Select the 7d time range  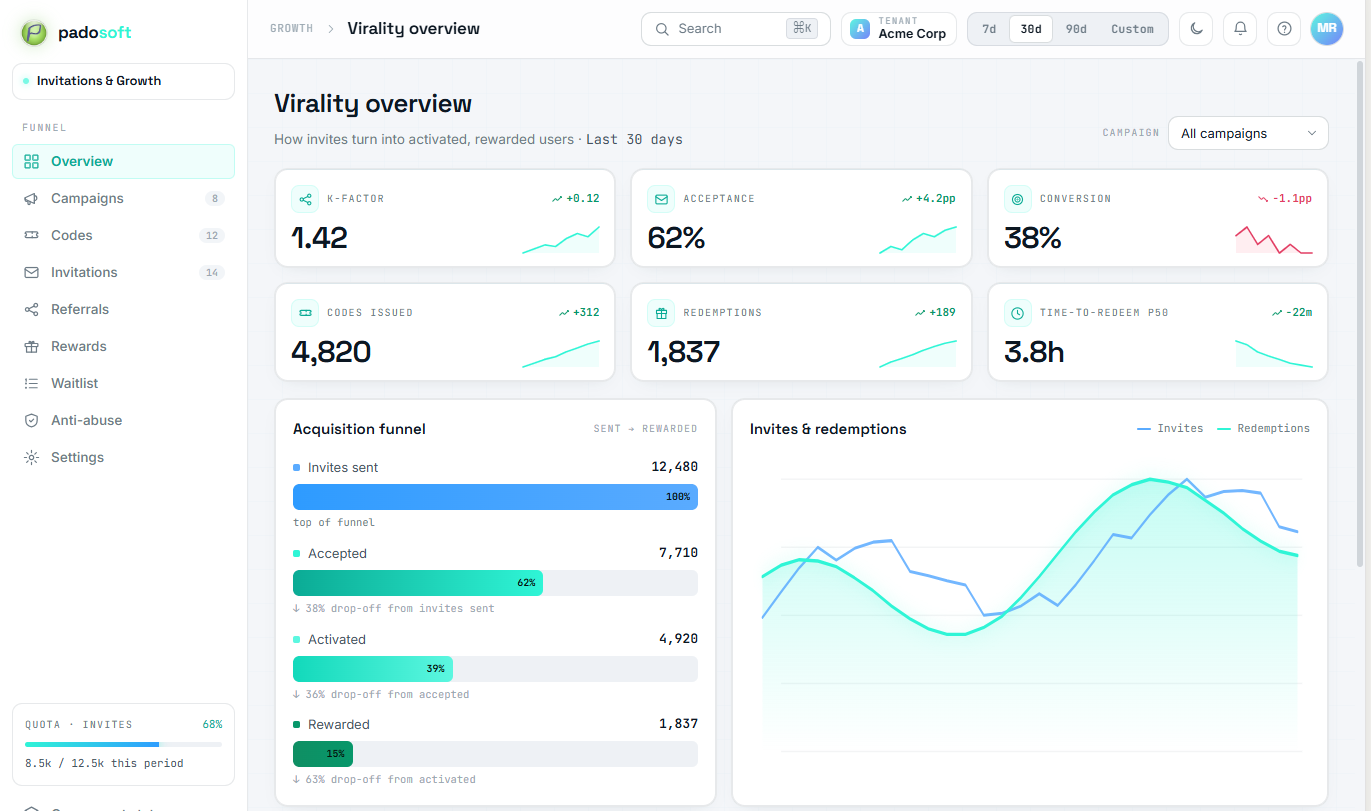[x=989, y=29]
